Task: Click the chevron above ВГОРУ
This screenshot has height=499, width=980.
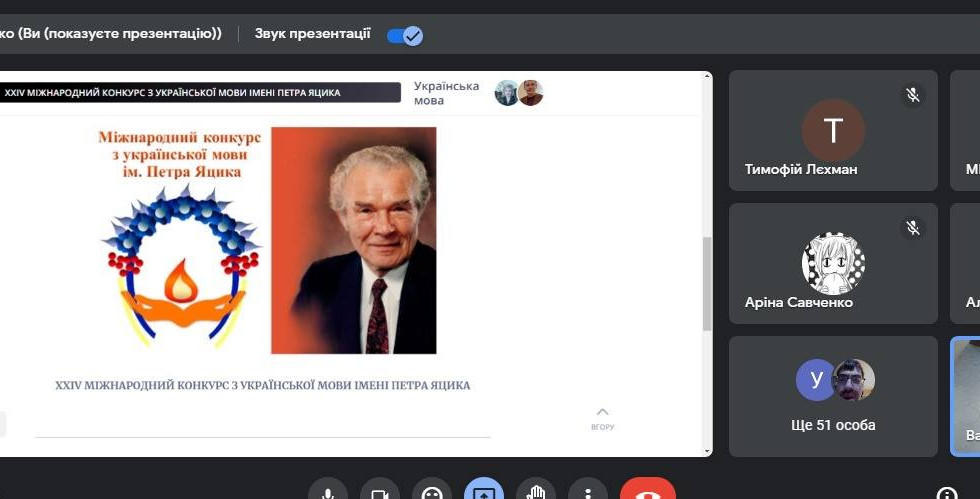Action: pos(602,411)
